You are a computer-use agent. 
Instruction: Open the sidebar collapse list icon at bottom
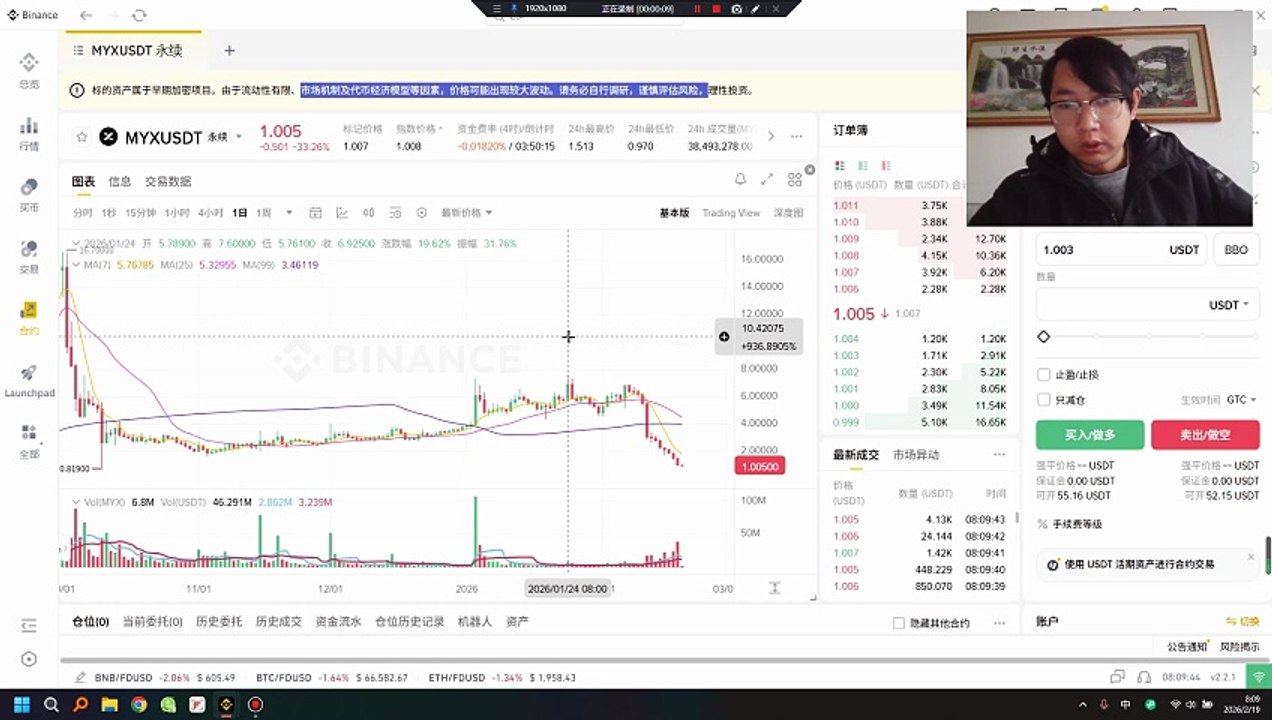(29, 626)
